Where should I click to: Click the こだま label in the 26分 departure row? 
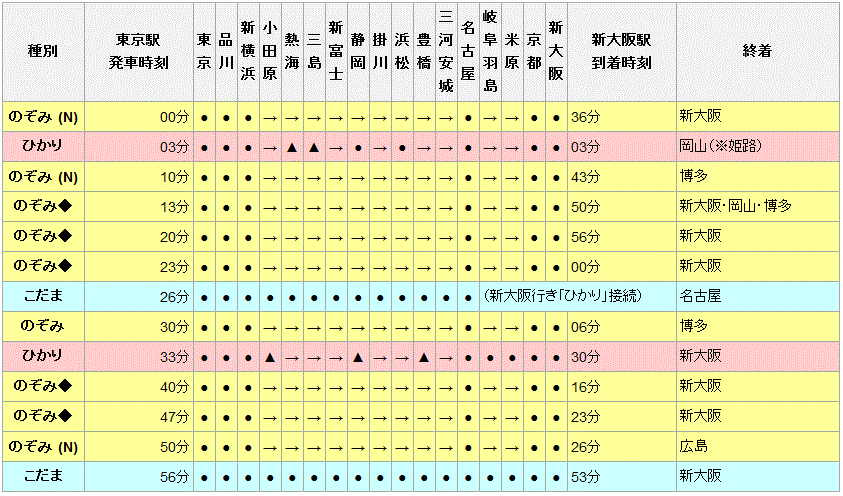coord(43,297)
